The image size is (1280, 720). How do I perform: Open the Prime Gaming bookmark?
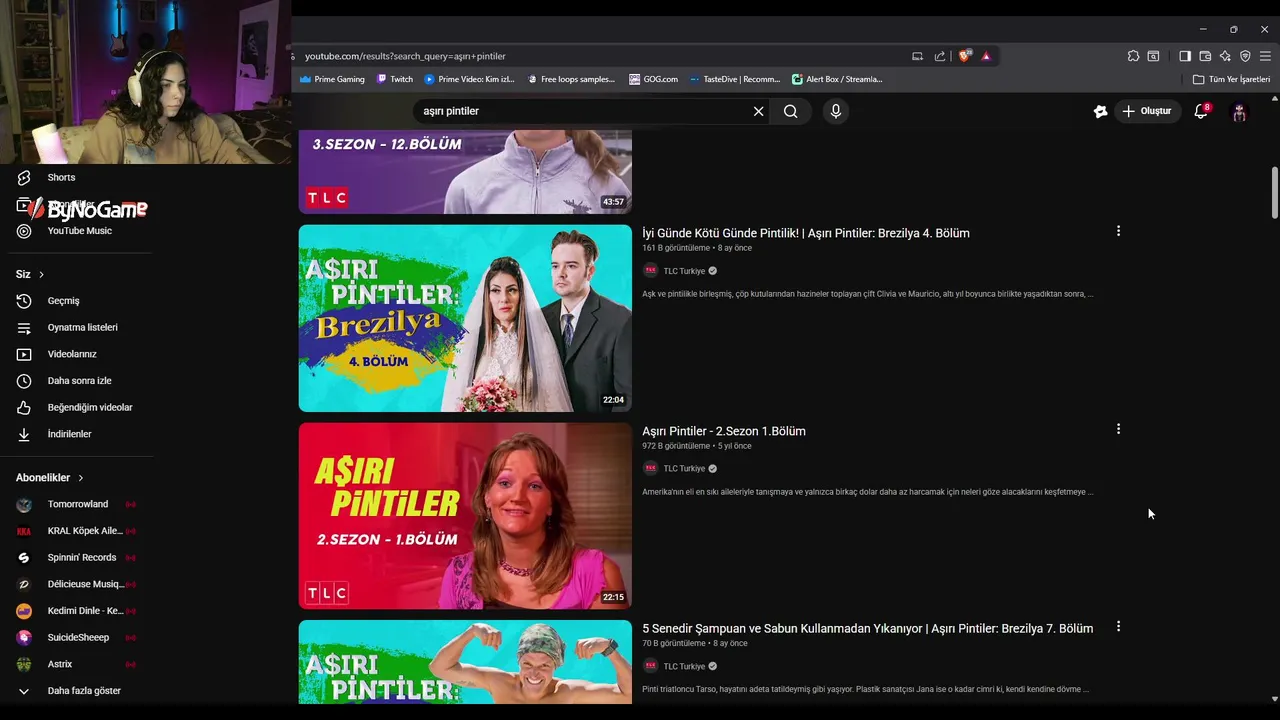coord(332,79)
